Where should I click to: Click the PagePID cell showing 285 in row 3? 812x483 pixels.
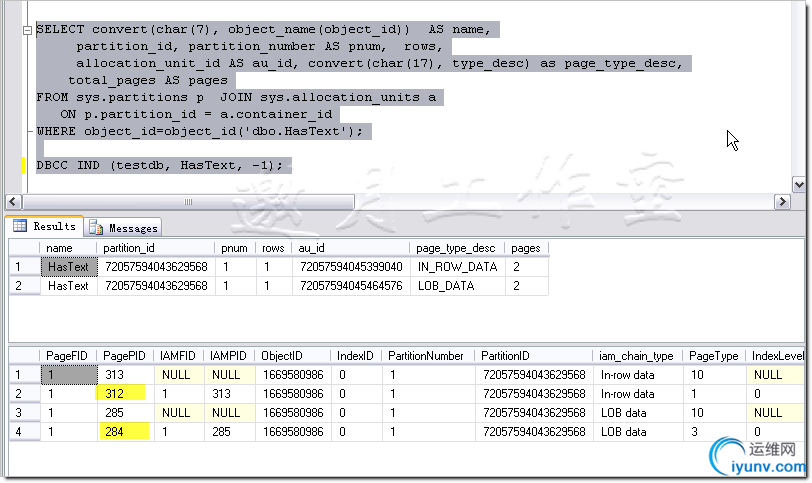125,413
